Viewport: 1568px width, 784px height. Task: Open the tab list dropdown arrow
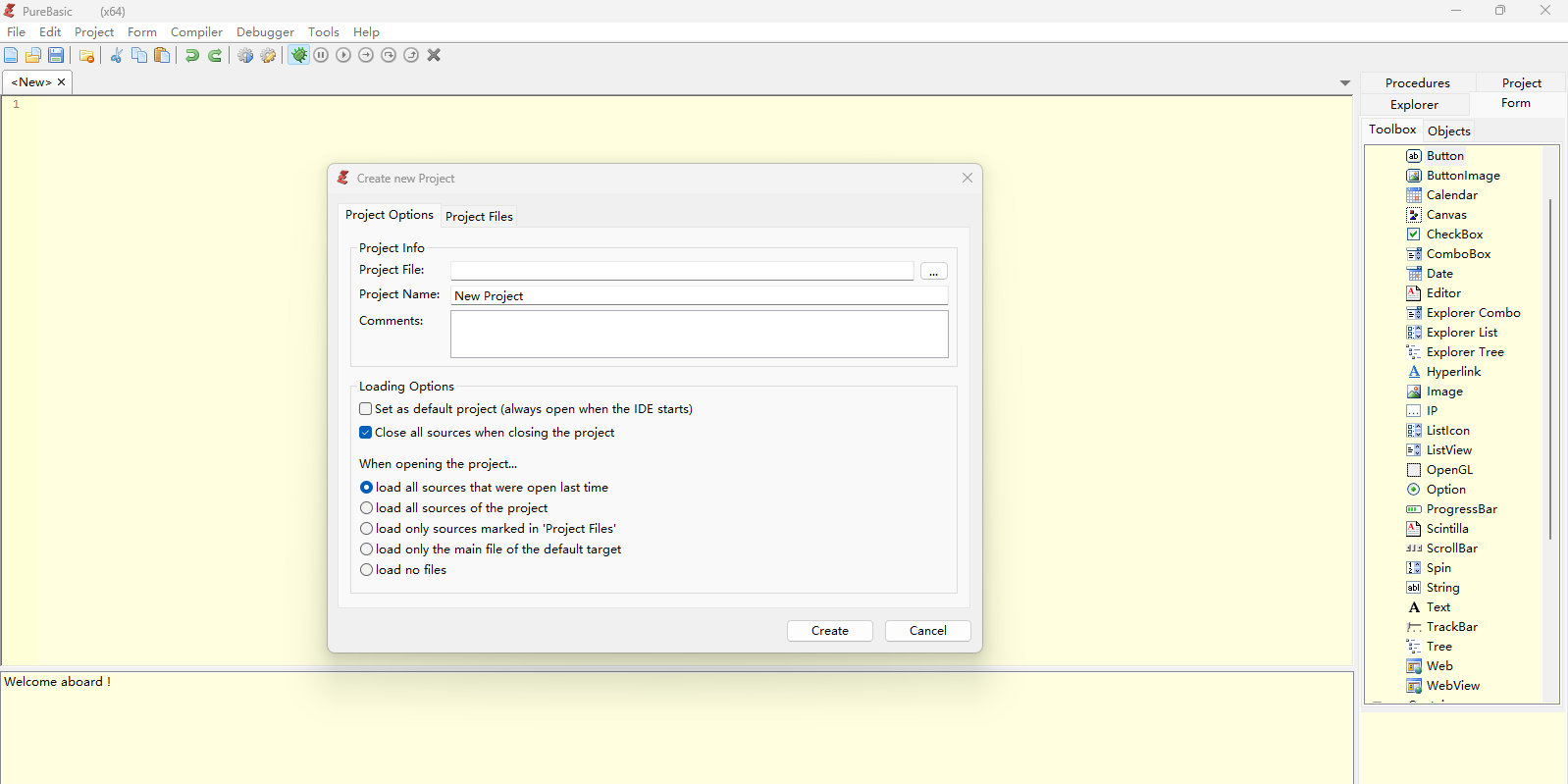point(1345,83)
